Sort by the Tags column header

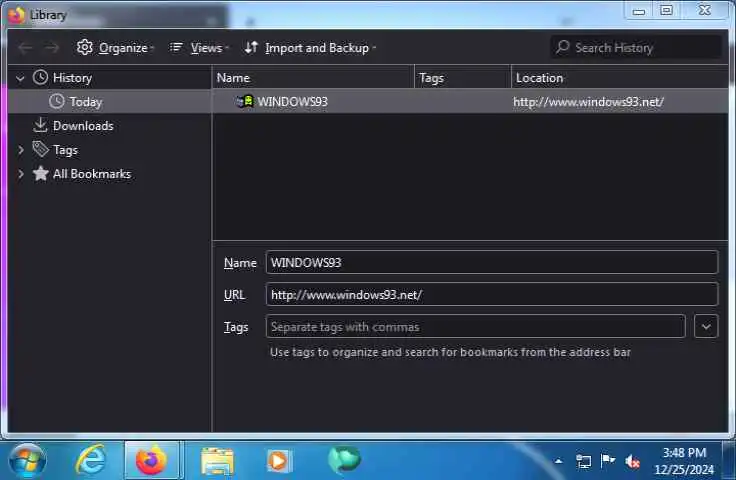click(463, 78)
